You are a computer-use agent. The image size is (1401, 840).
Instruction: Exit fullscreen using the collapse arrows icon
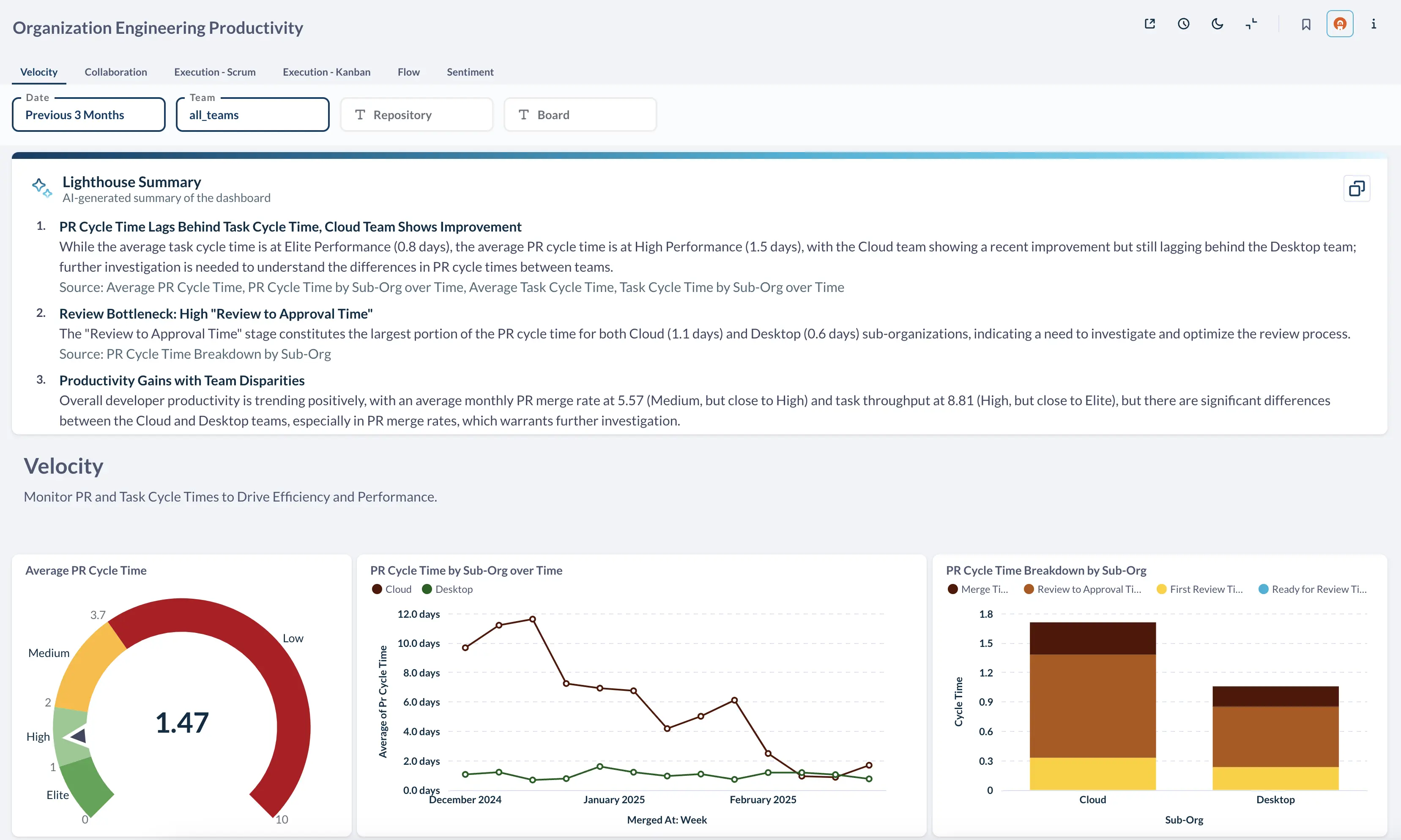(1251, 24)
